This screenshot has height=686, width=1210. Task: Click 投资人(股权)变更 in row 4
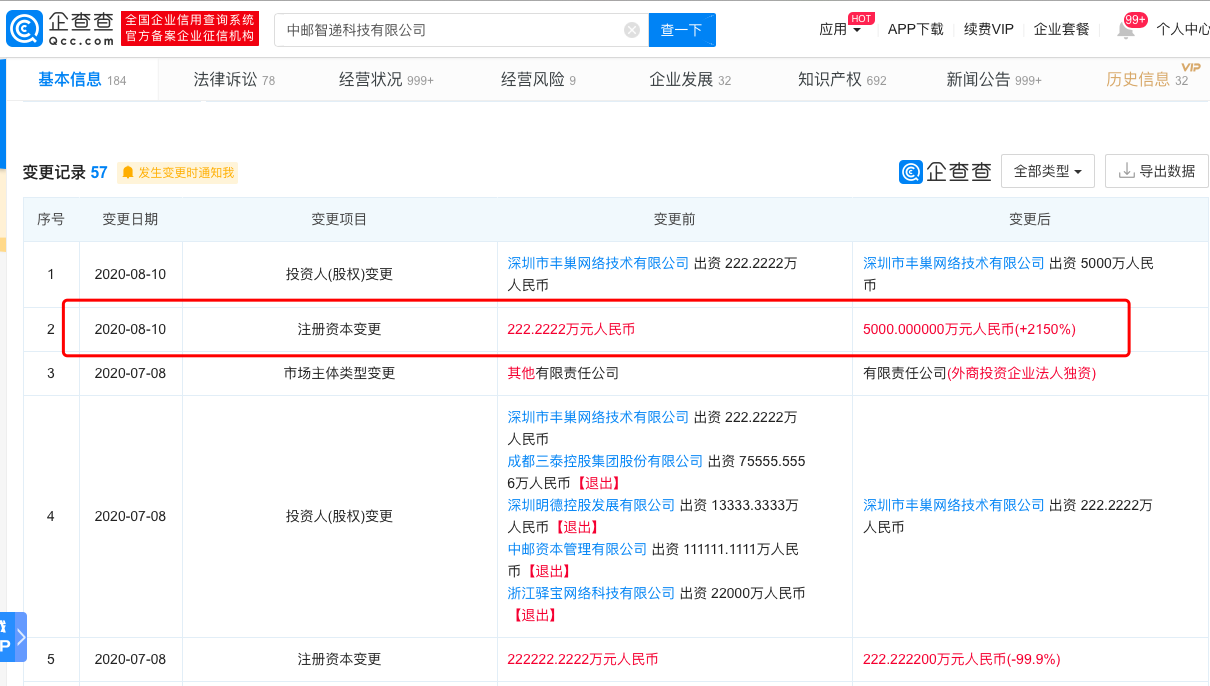(x=339, y=516)
